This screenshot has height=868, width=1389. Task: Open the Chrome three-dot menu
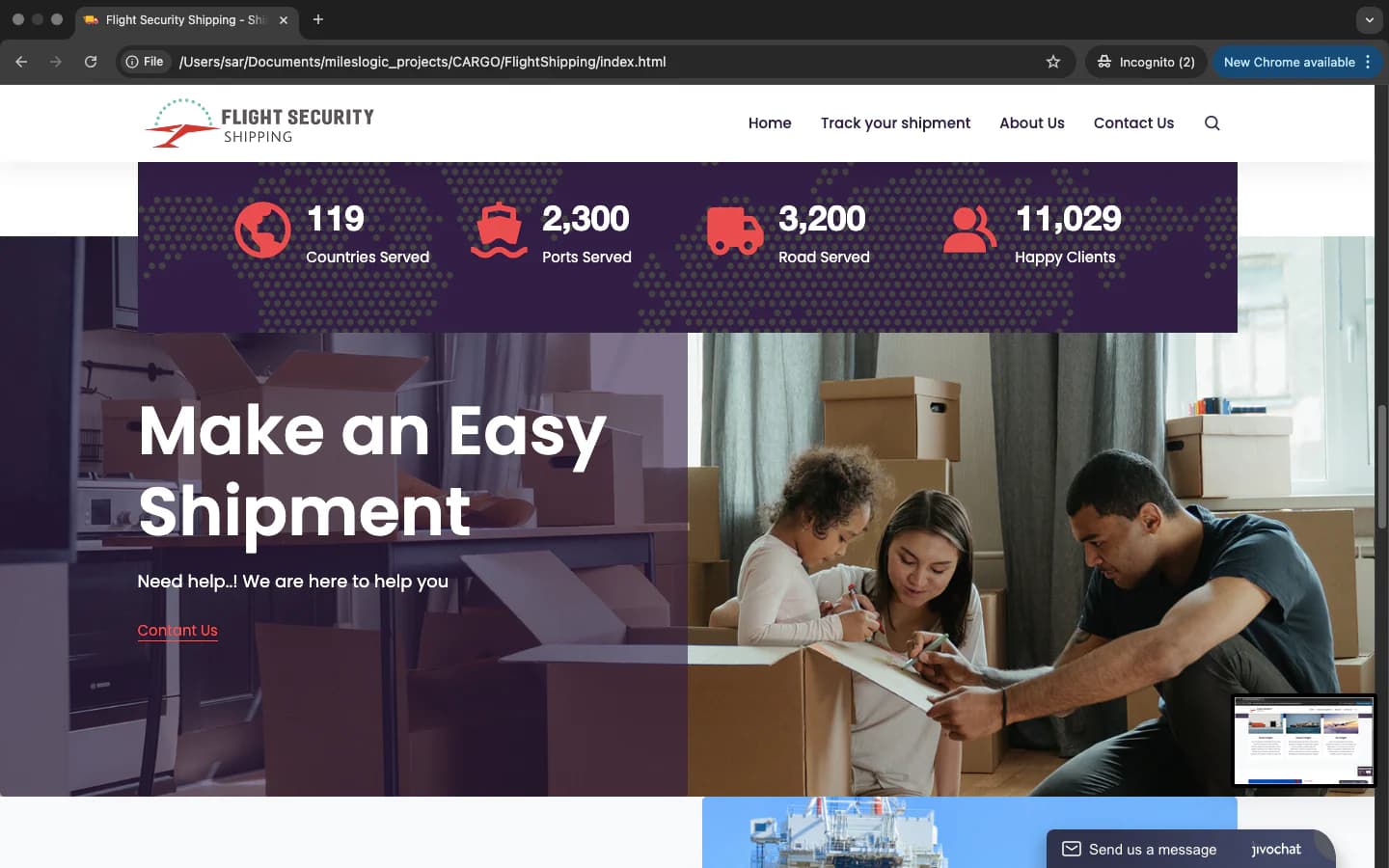click(x=1368, y=62)
